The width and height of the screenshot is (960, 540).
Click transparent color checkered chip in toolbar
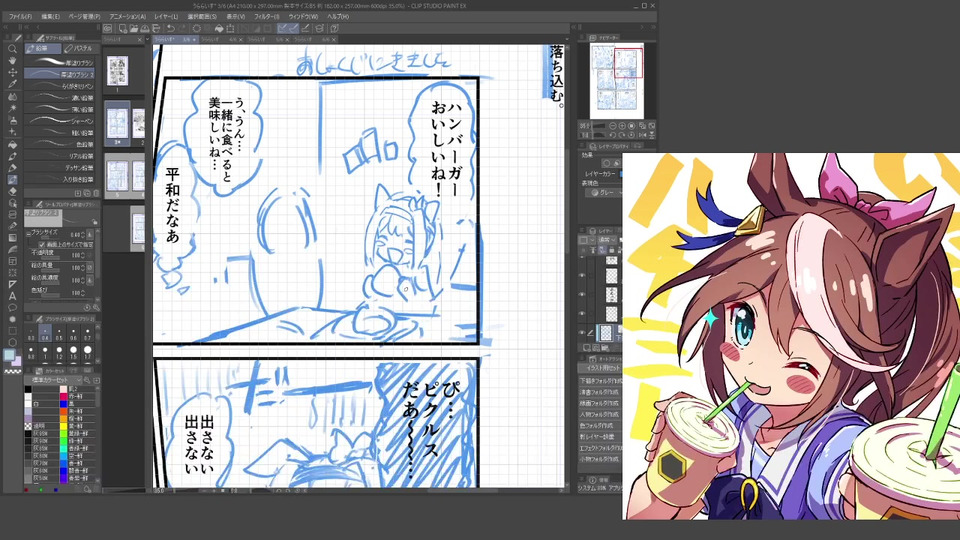tap(12, 371)
